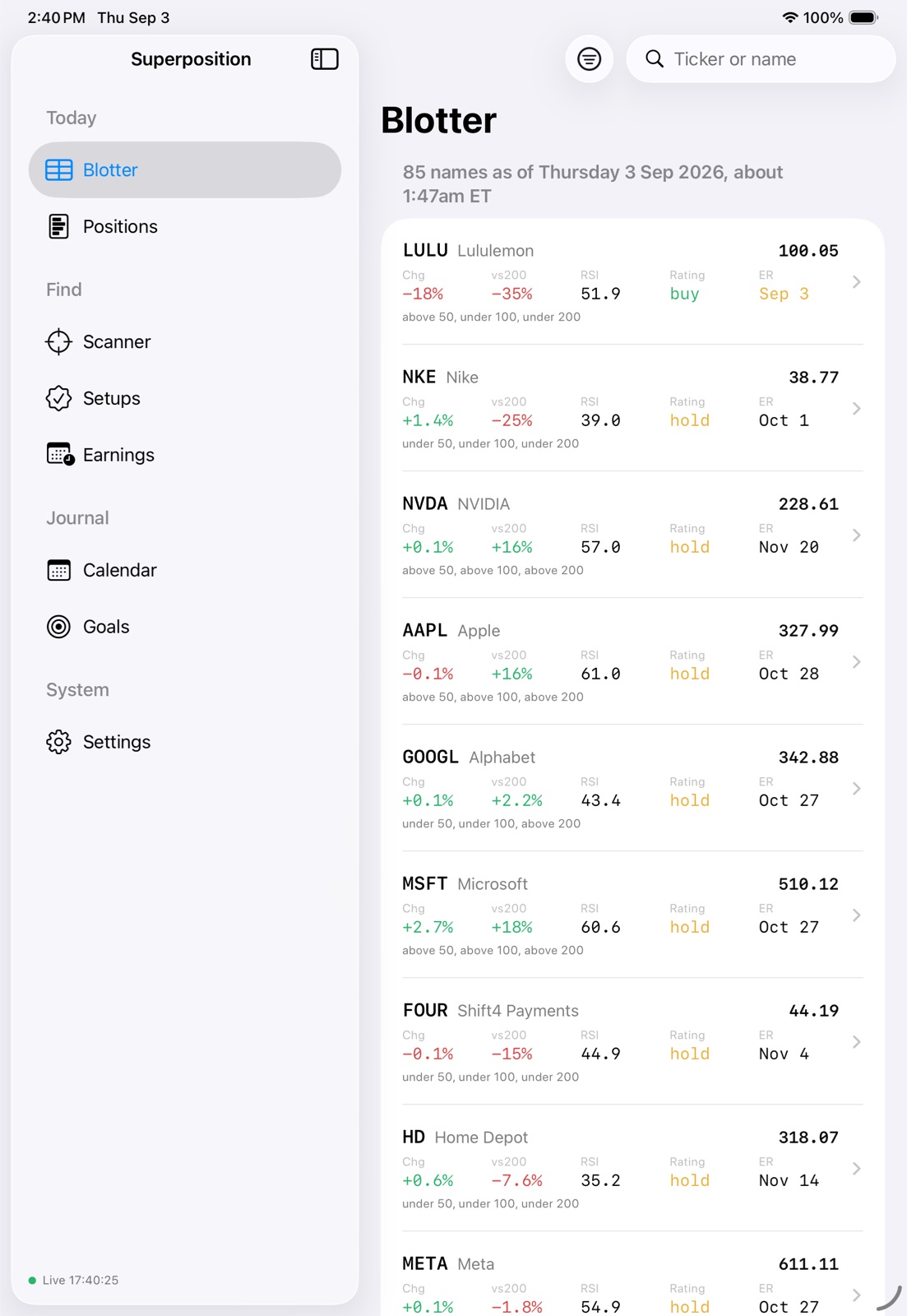Image resolution: width=907 pixels, height=1316 pixels.
Task: Select the GOOGL ticker label
Action: (431, 757)
